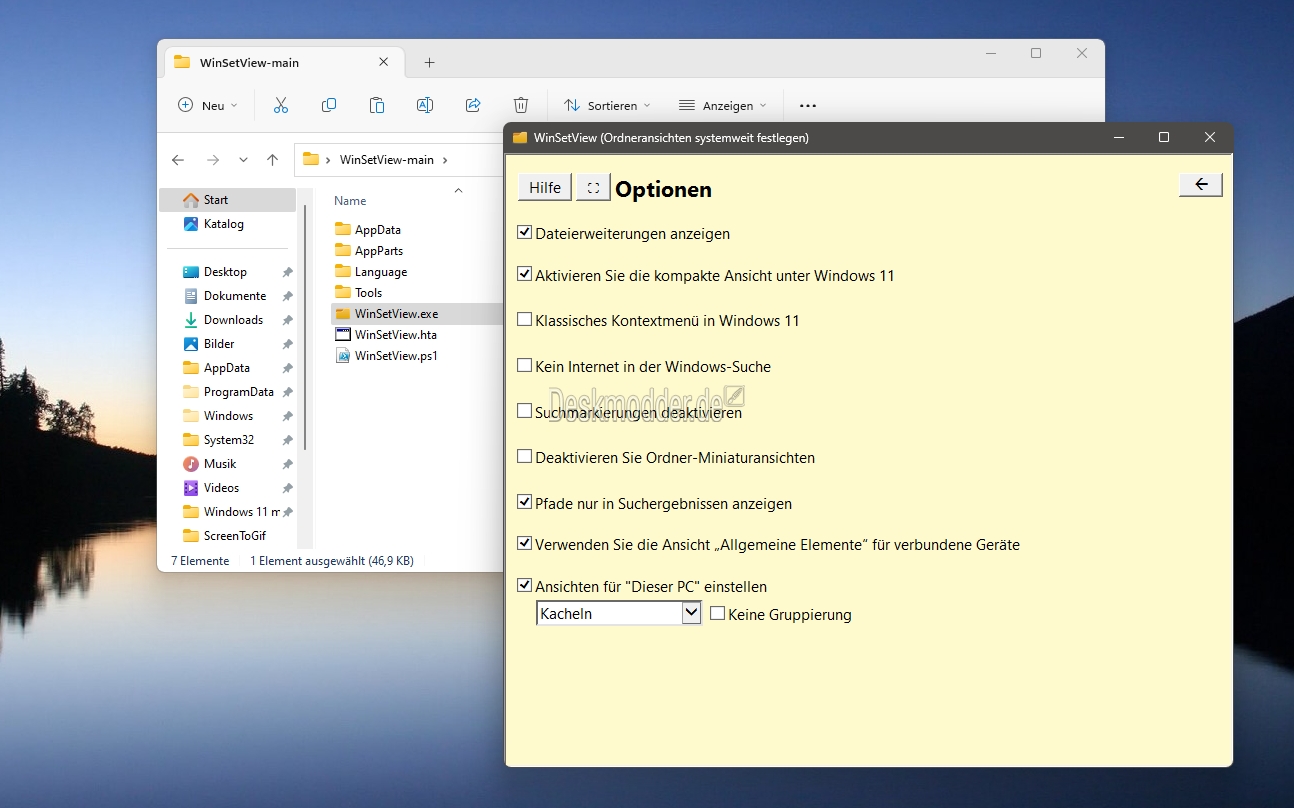
Task: Add a new Explorer tab with plus
Action: click(429, 62)
